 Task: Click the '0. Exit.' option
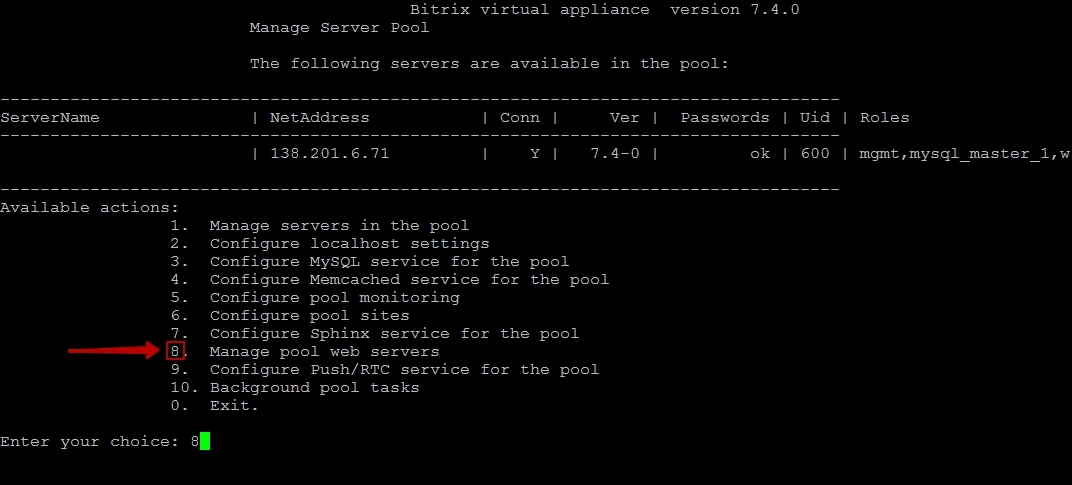[x=215, y=405]
